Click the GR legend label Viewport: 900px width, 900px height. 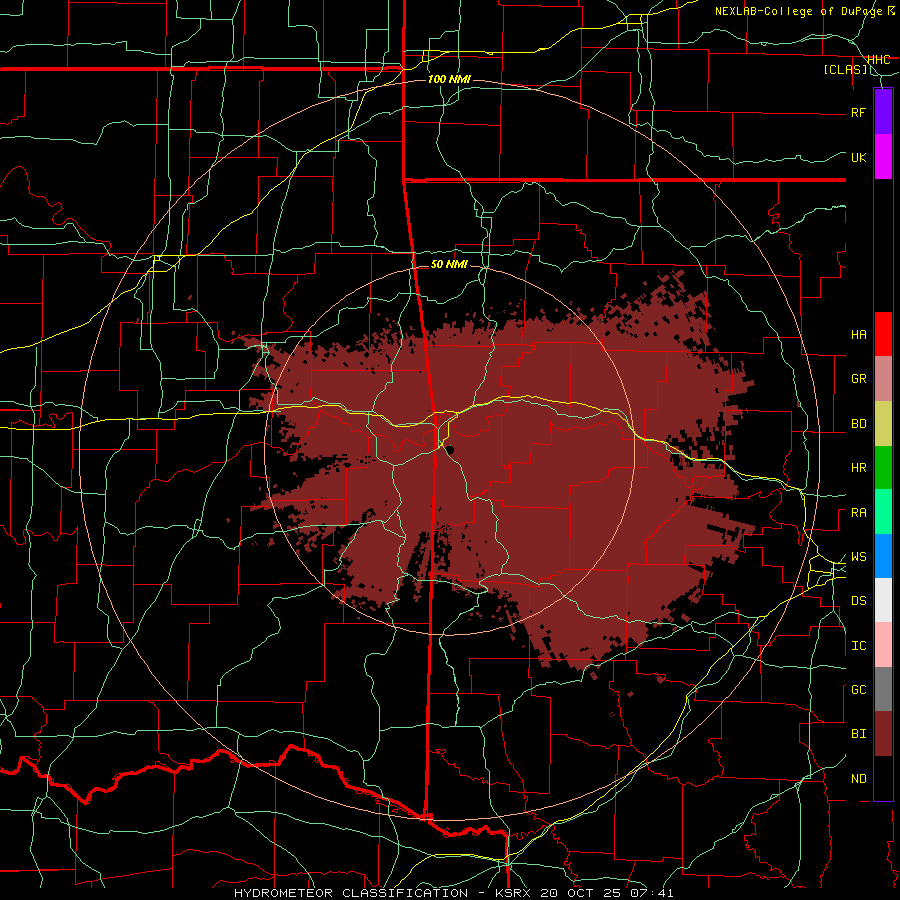click(858, 379)
